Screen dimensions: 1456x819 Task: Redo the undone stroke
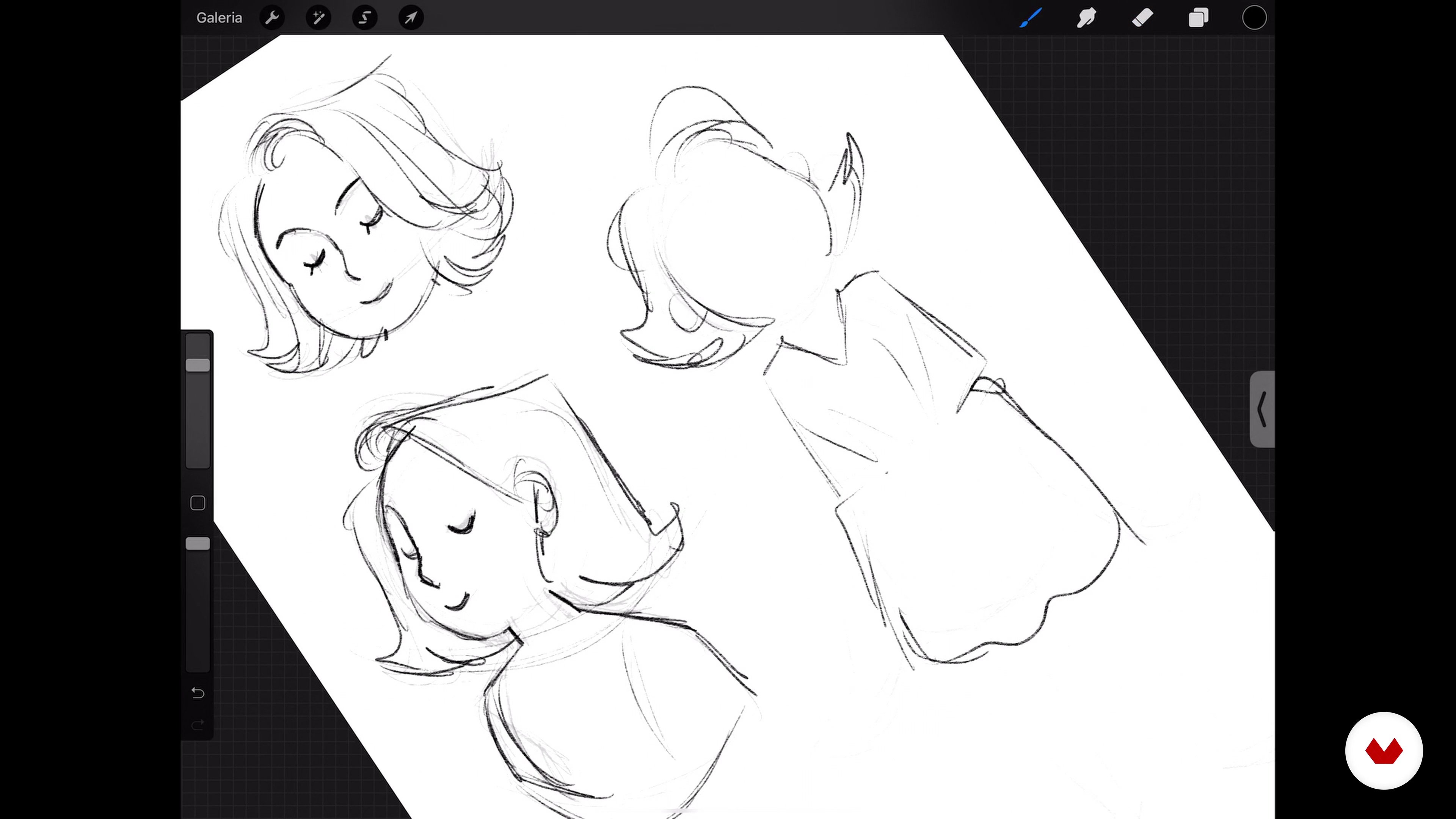pos(197,725)
